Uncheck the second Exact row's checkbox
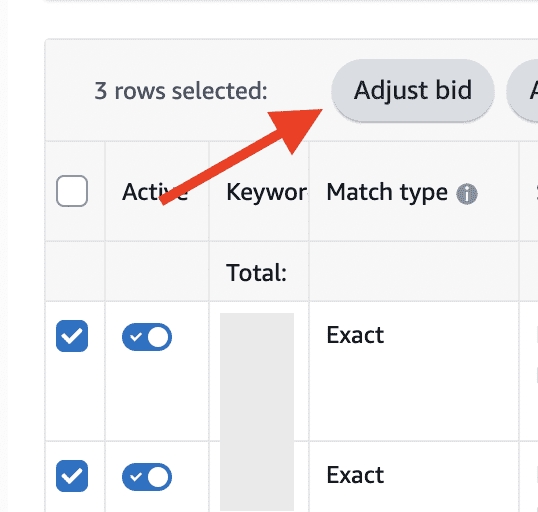 pos(72,476)
